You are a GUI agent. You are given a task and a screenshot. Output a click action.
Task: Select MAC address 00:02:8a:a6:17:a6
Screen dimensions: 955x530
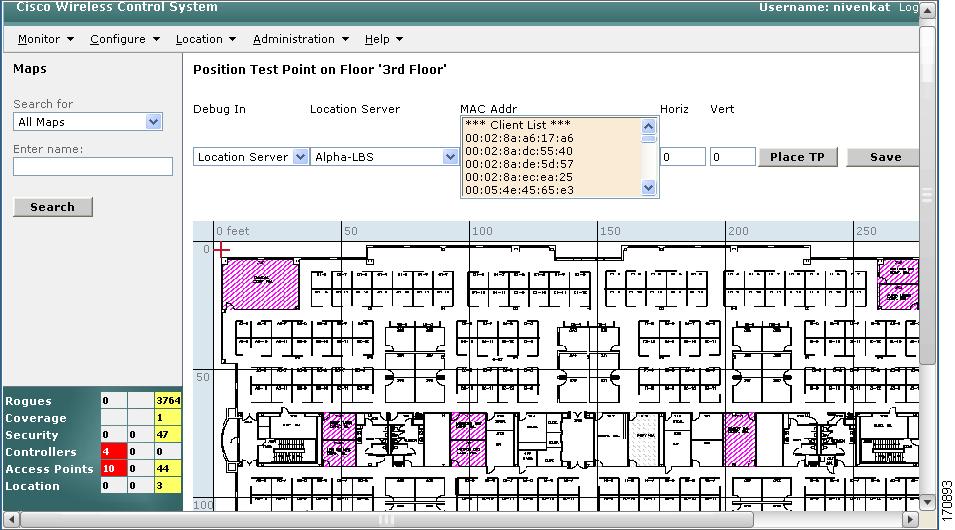click(x=519, y=138)
